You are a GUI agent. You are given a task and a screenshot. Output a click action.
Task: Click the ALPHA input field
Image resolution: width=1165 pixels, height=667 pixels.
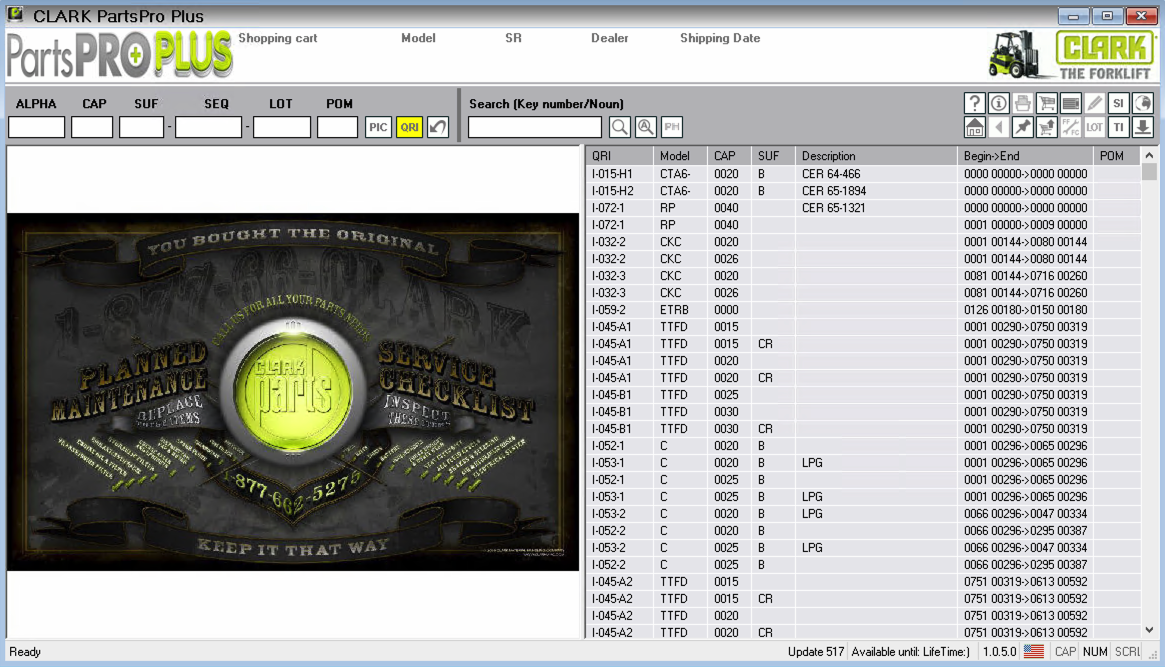click(36, 127)
